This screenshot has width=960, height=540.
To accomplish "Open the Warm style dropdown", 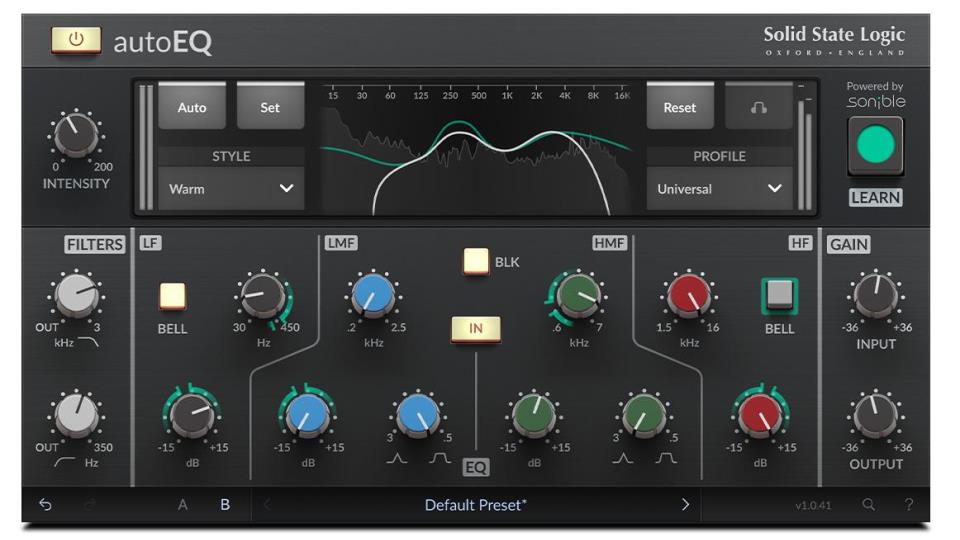I will tap(231, 189).
